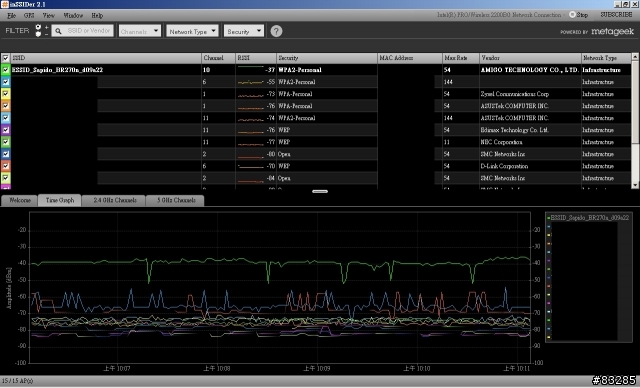Uncheck the ESSID_Sapido_BR270n network checkbox
This screenshot has width=640, height=388.
[x=6, y=70]
